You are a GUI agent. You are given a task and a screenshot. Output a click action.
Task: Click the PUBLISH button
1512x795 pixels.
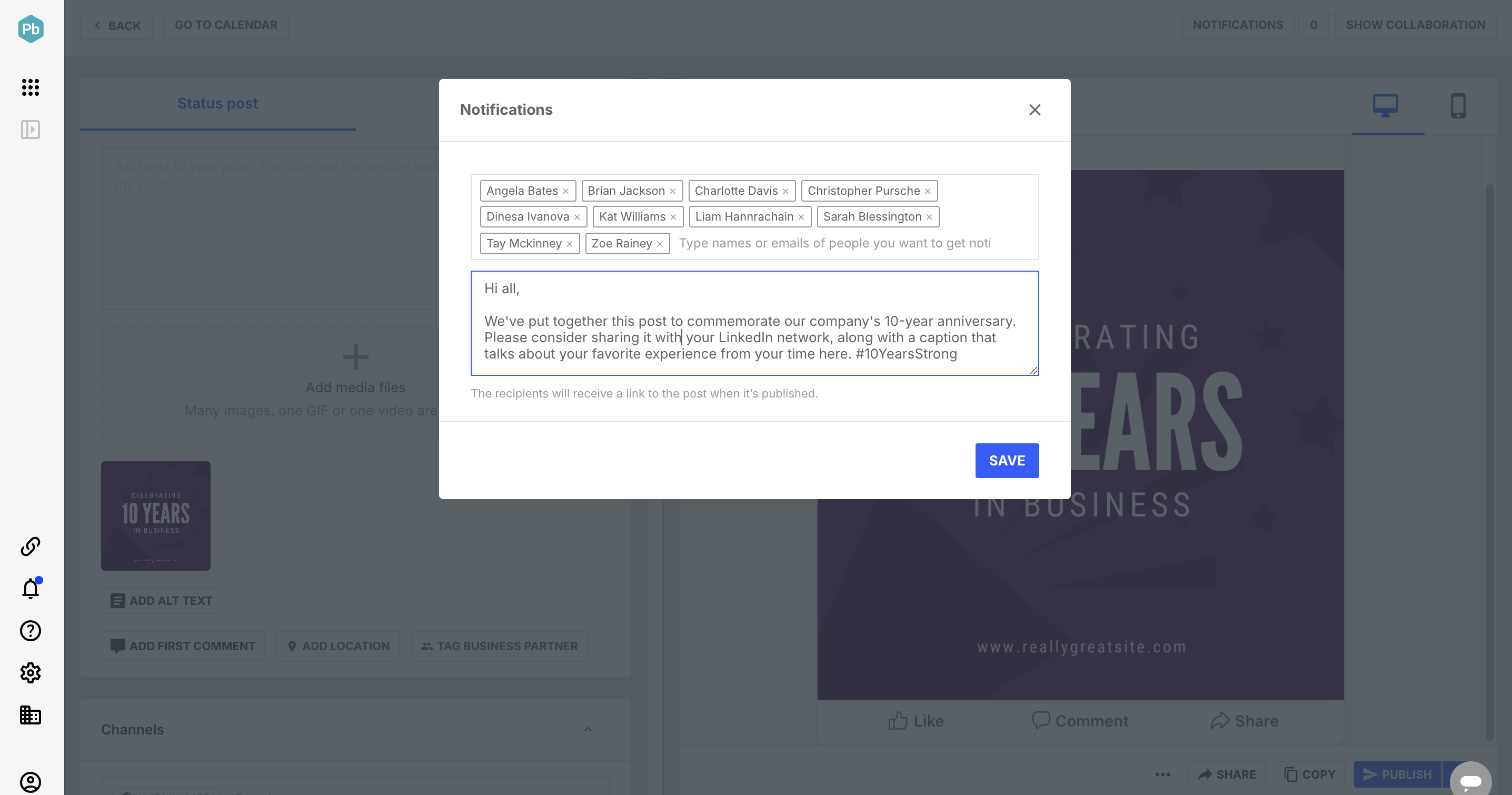[1398, 774]
